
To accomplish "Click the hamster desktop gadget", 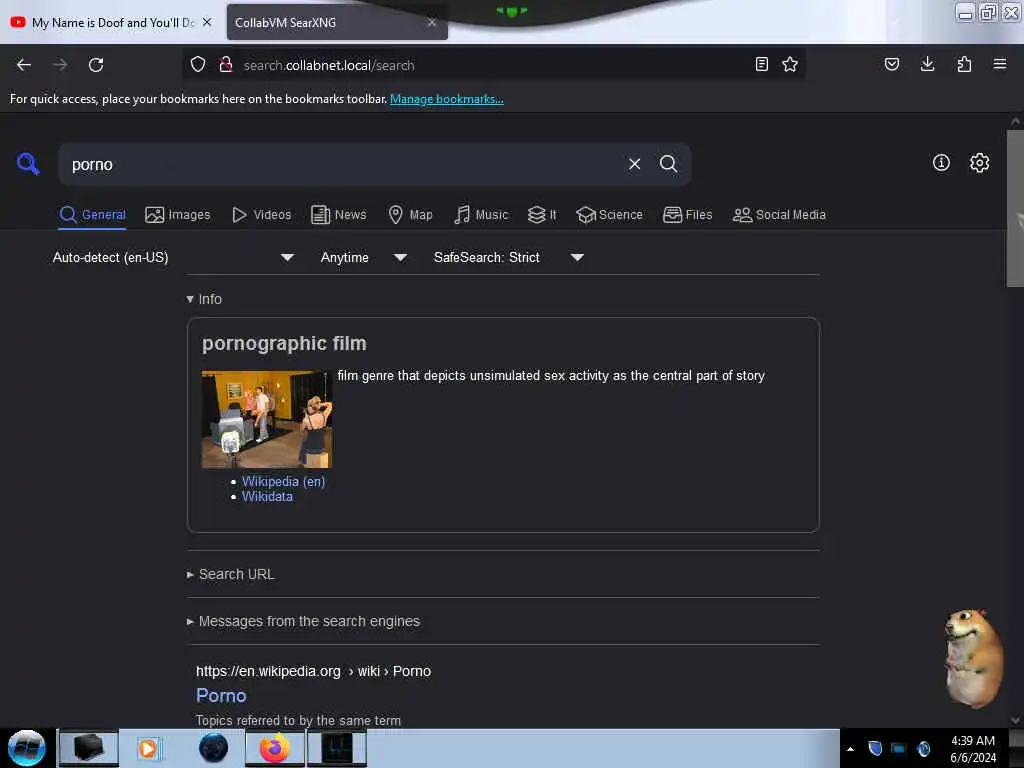I will pos(973,658).
